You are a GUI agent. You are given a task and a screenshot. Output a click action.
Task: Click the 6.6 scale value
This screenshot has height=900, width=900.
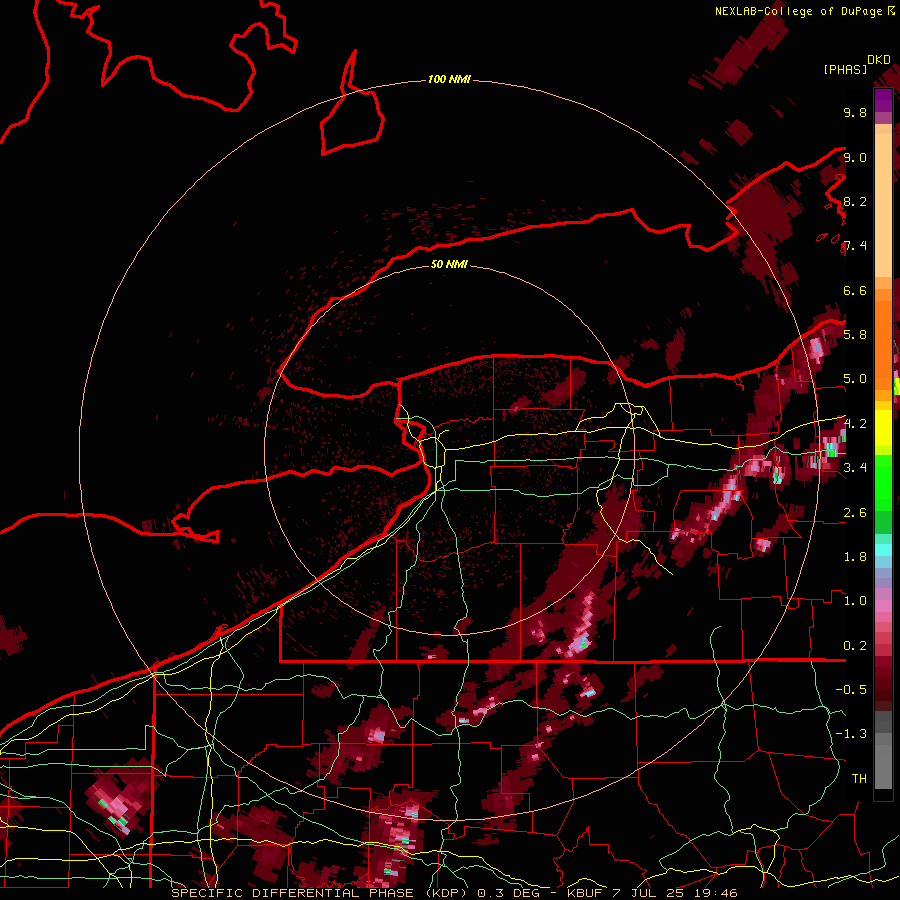click(x=855, y=291)
